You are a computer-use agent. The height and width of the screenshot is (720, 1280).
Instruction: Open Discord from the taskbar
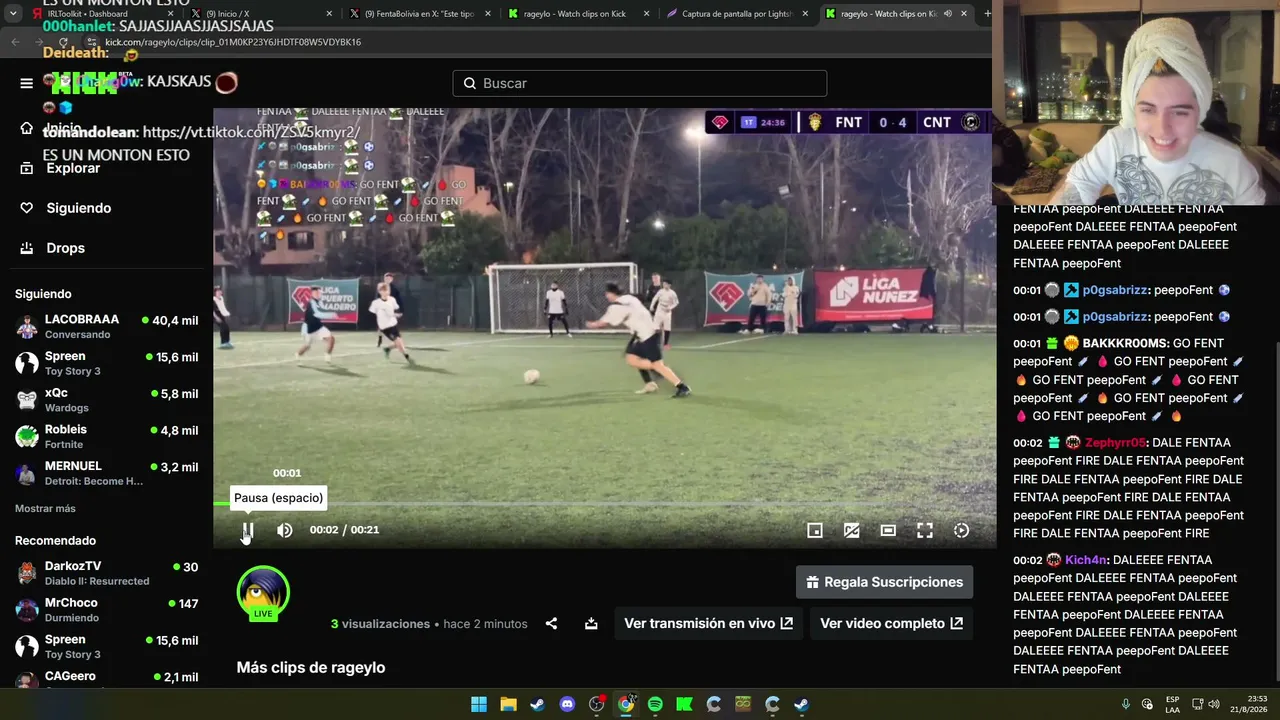[567, 704]
